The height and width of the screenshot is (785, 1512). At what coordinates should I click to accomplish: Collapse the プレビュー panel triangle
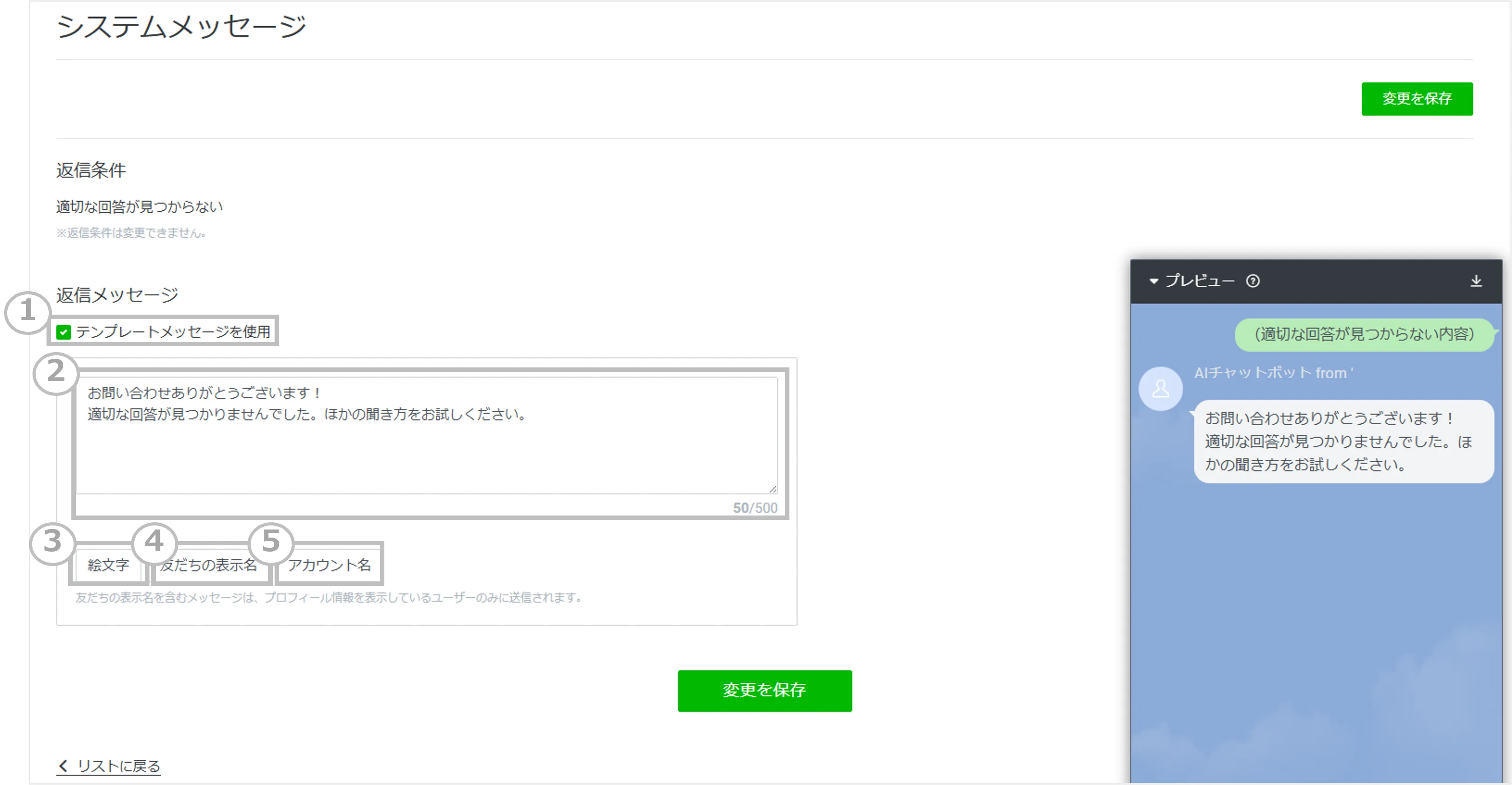tap(1153, 281)
